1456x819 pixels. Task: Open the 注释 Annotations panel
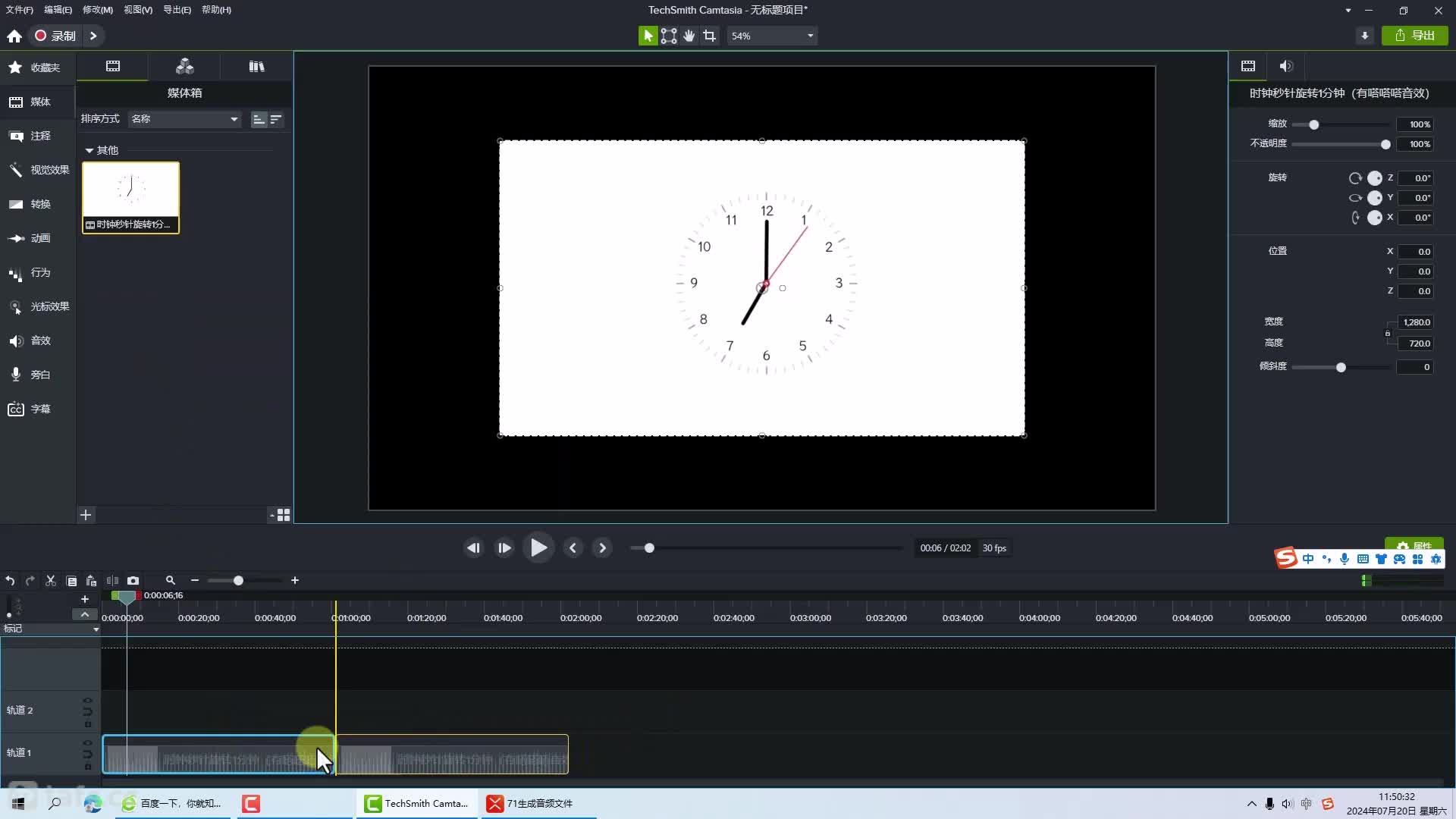click(x=38, y=136)
